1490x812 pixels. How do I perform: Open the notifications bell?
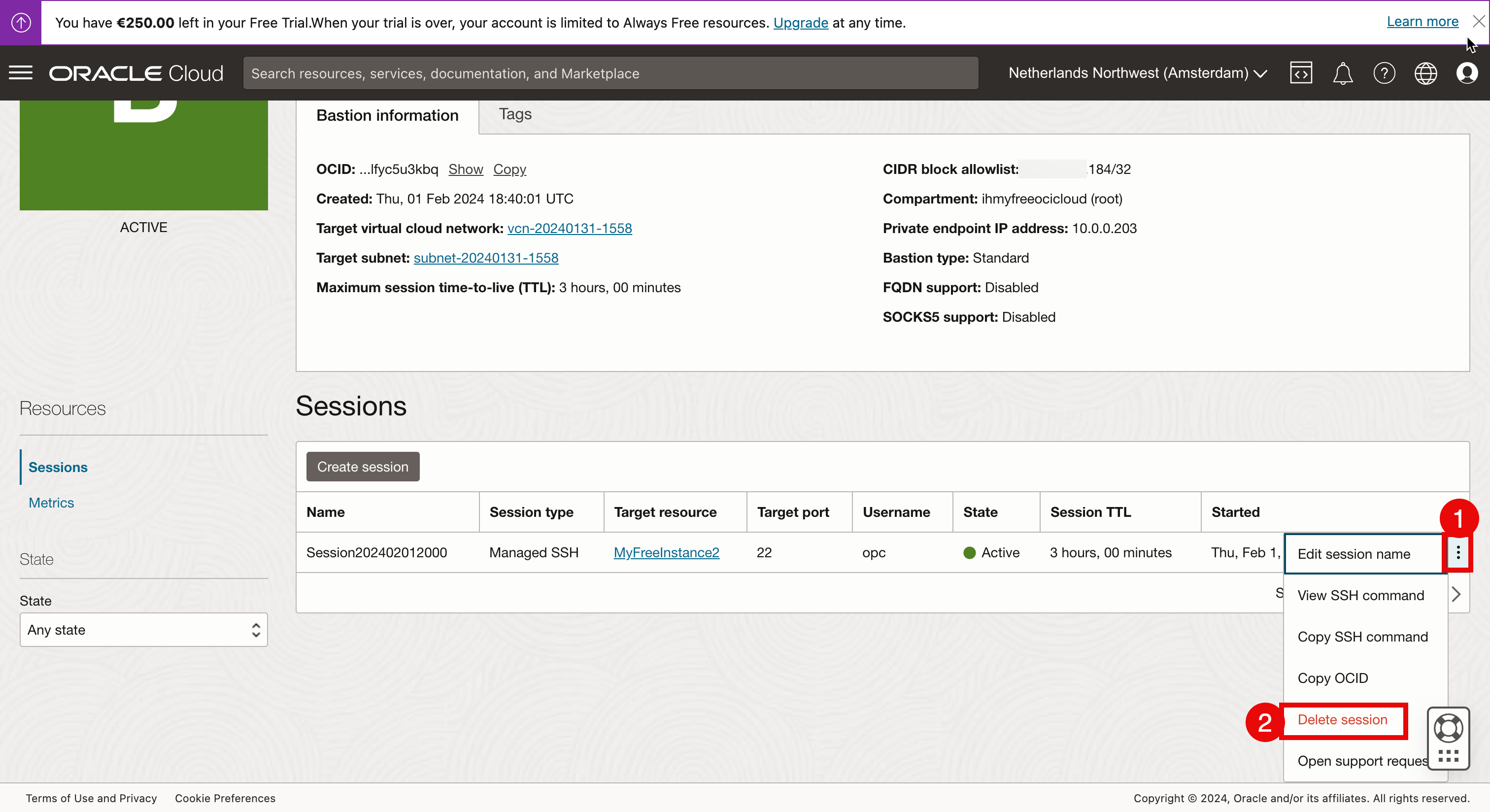point(1342,73)
